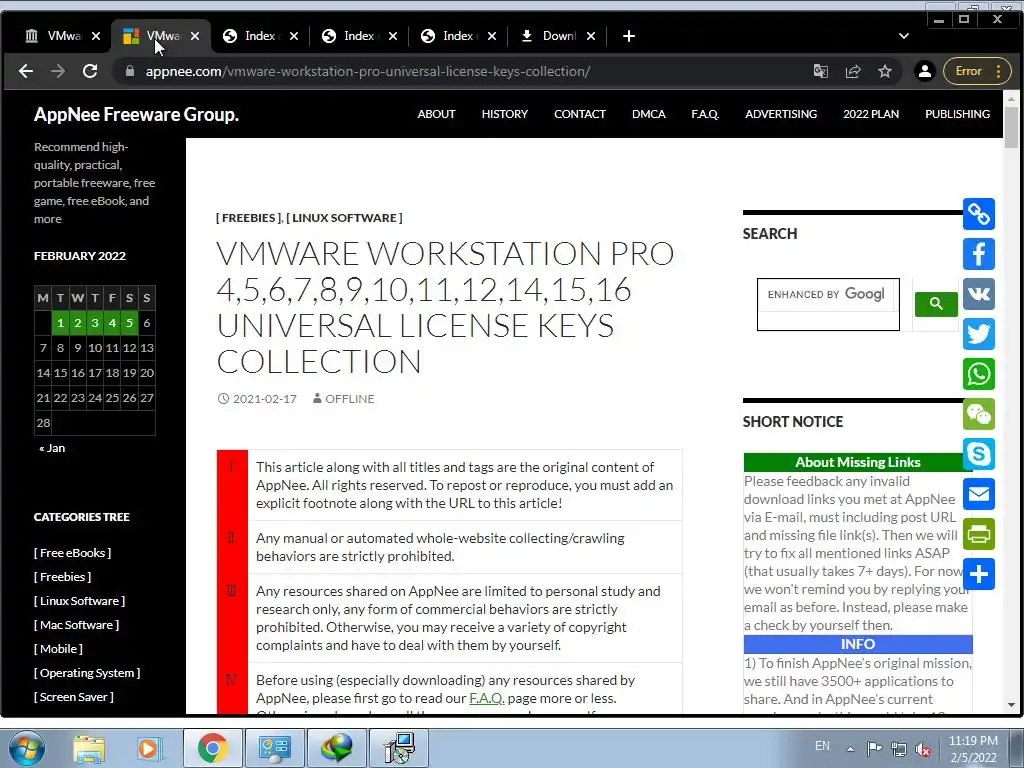Open the FREEBIES category link
The height and width of the screenshot is (768, 1024).
point(249,217)
